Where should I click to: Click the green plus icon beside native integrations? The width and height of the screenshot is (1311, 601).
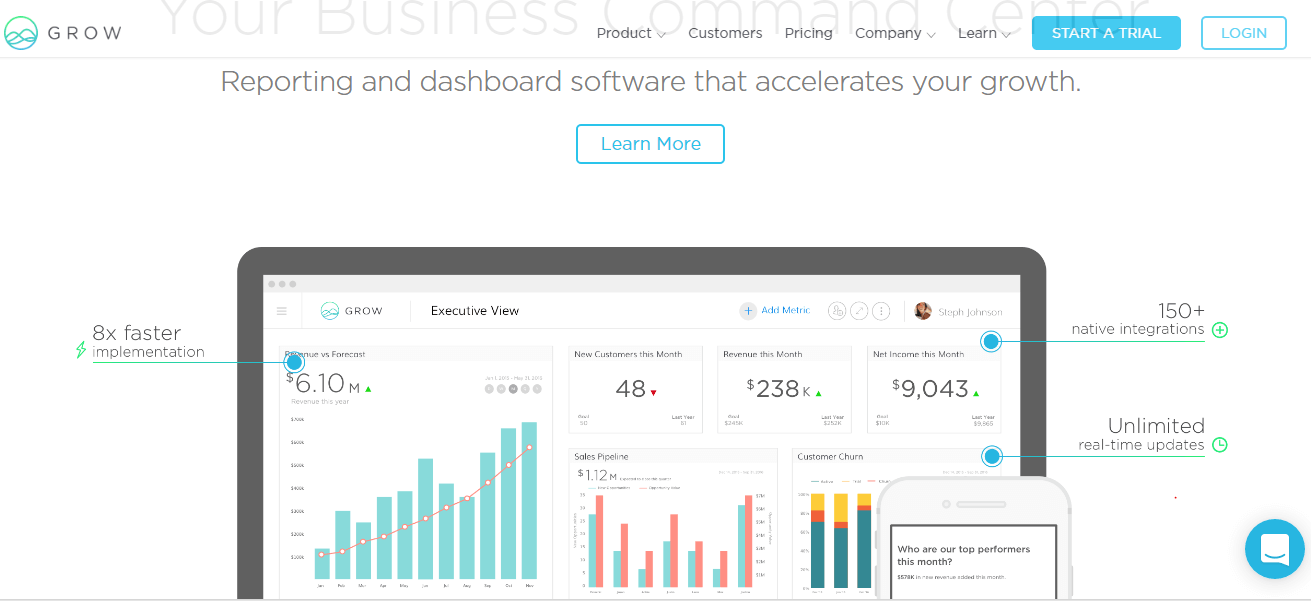(1219, 330)
